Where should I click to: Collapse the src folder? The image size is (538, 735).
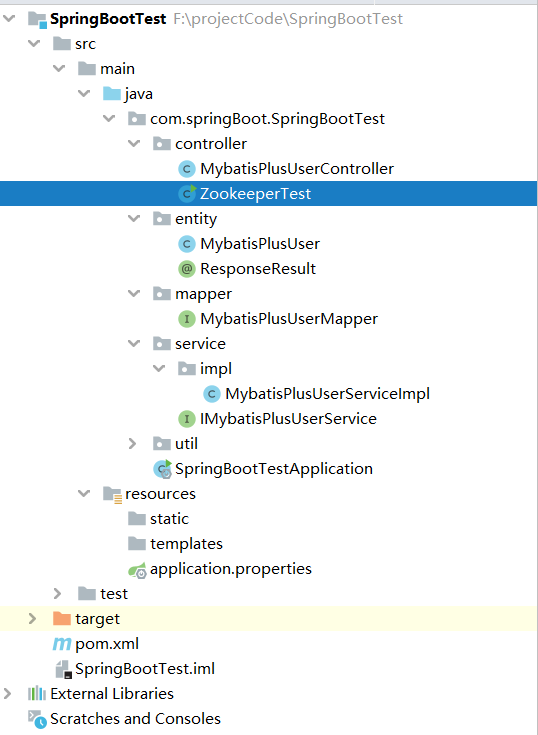click(34, 44)
